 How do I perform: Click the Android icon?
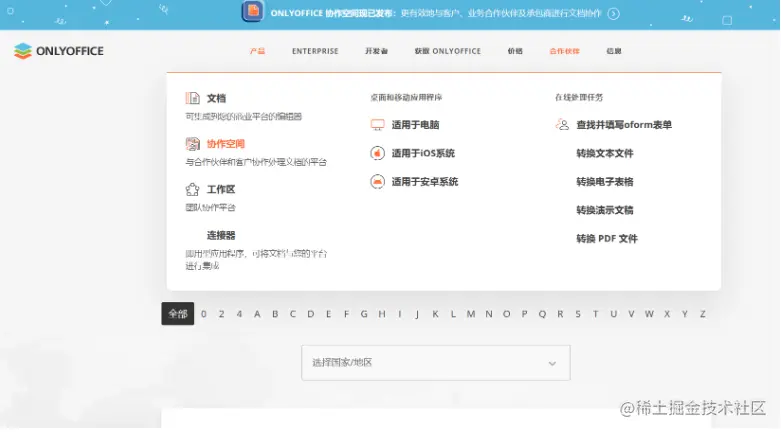pos(378,181)
